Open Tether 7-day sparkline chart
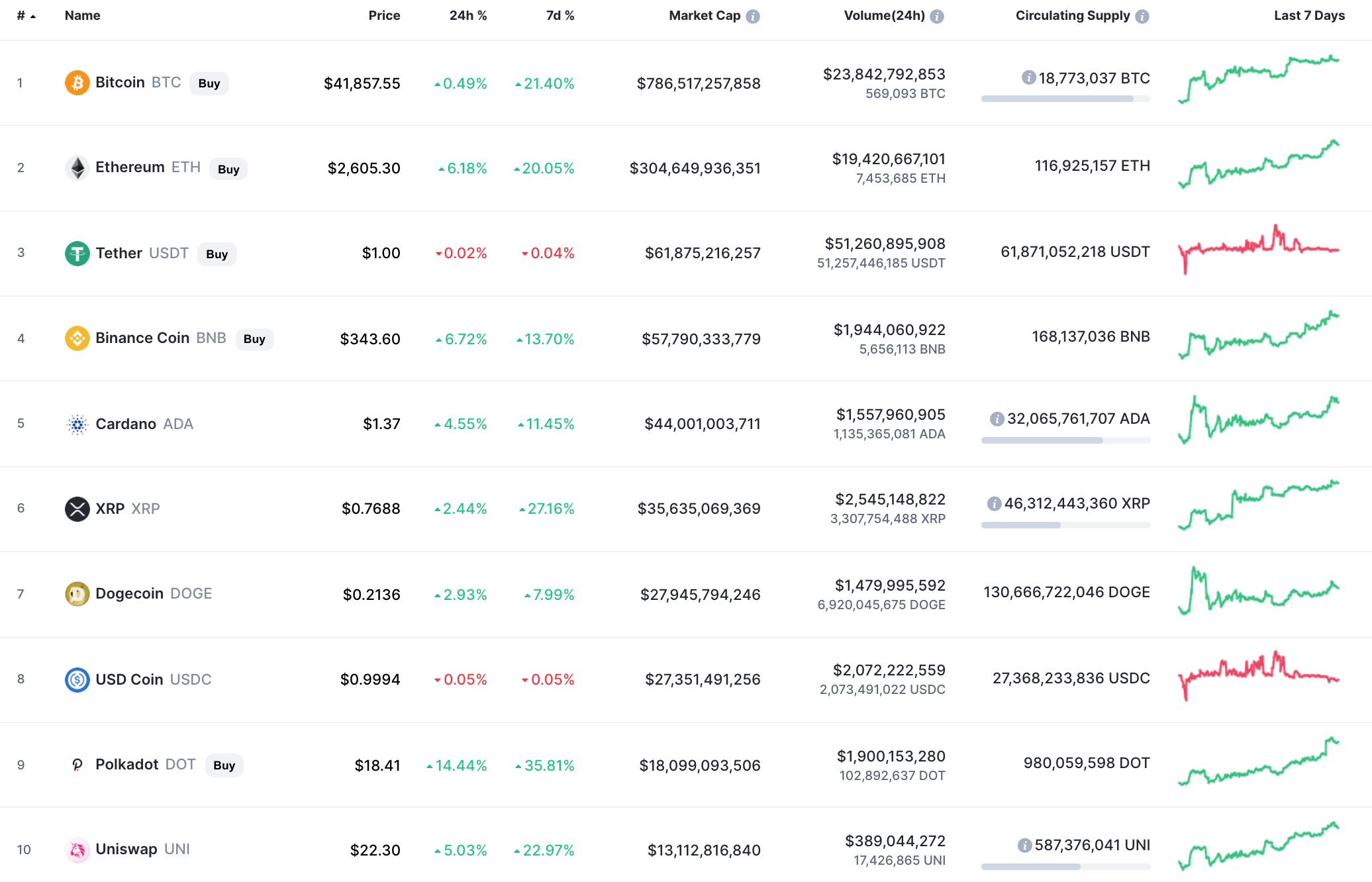Screen dimensions: 1372x882 pyautogui.click(x=1258, y=250)
